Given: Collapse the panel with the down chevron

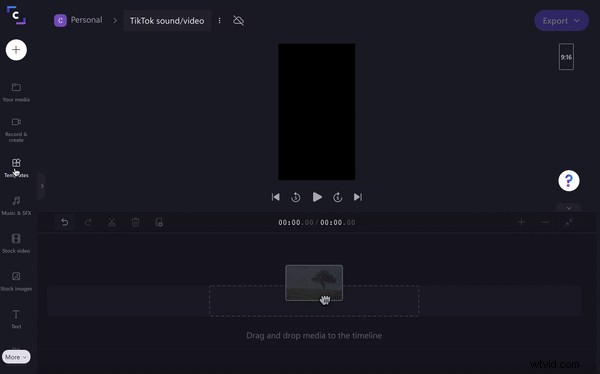Looking at the screenshot, I should (569, 208).
